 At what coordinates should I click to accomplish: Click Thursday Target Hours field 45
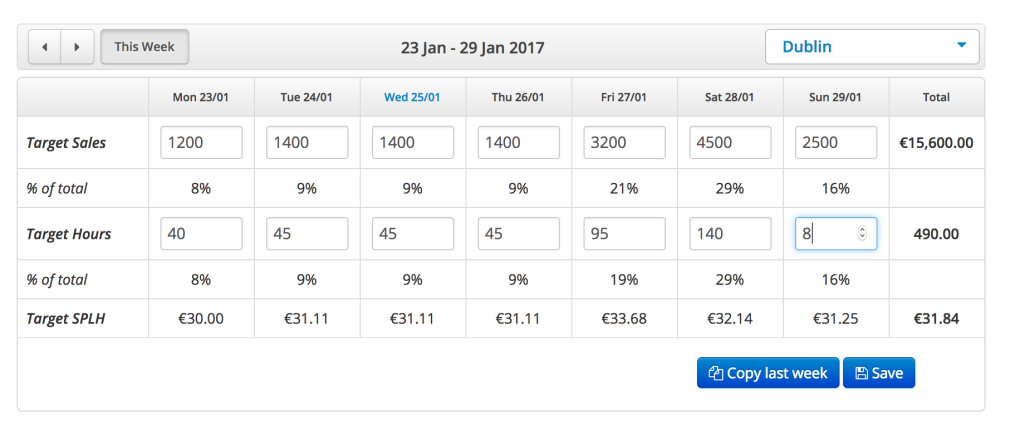point(519,233)
